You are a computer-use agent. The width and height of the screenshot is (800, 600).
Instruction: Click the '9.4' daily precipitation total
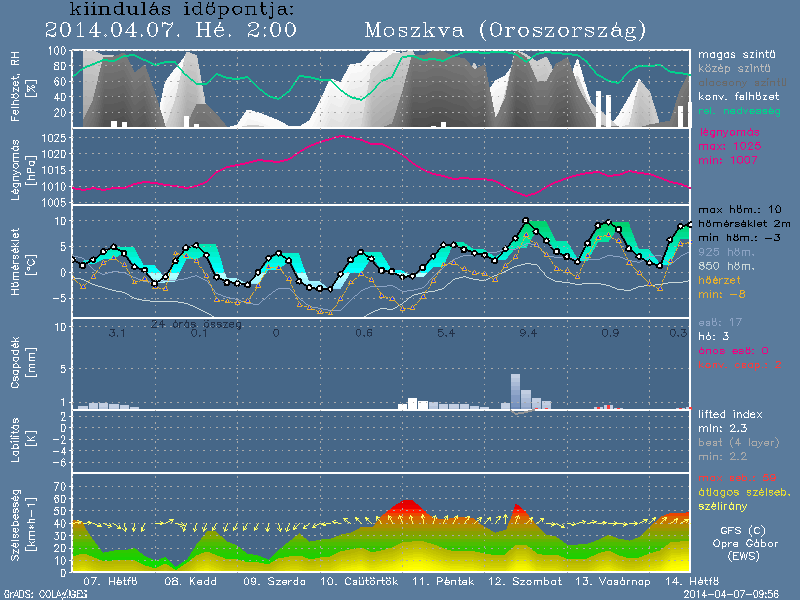(528, 333)
